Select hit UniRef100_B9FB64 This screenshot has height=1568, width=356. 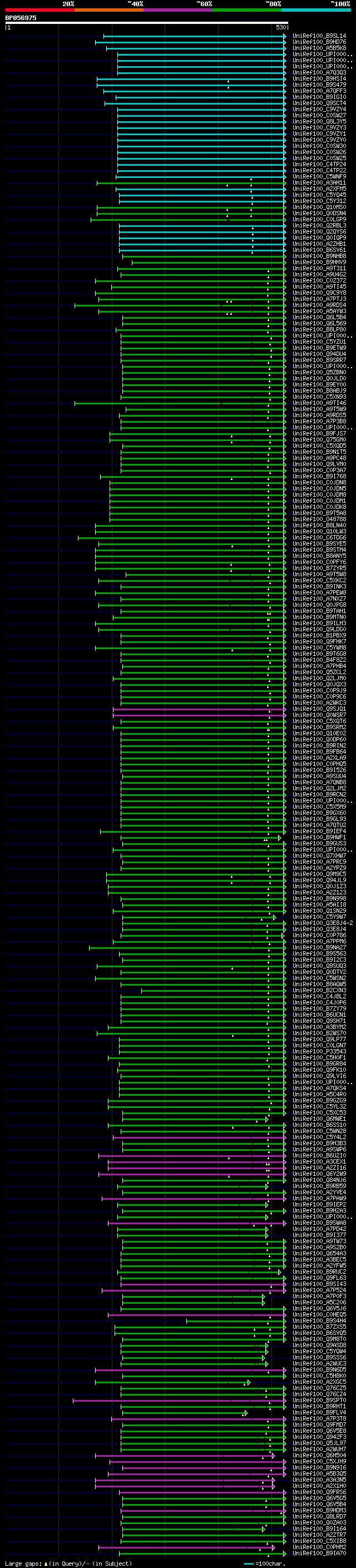319,752
